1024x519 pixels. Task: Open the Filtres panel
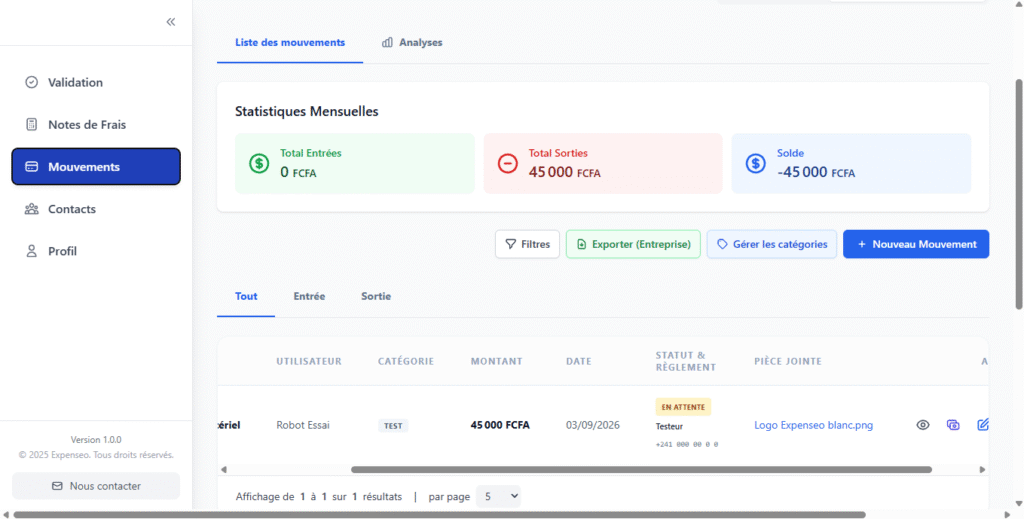(527, 244)
